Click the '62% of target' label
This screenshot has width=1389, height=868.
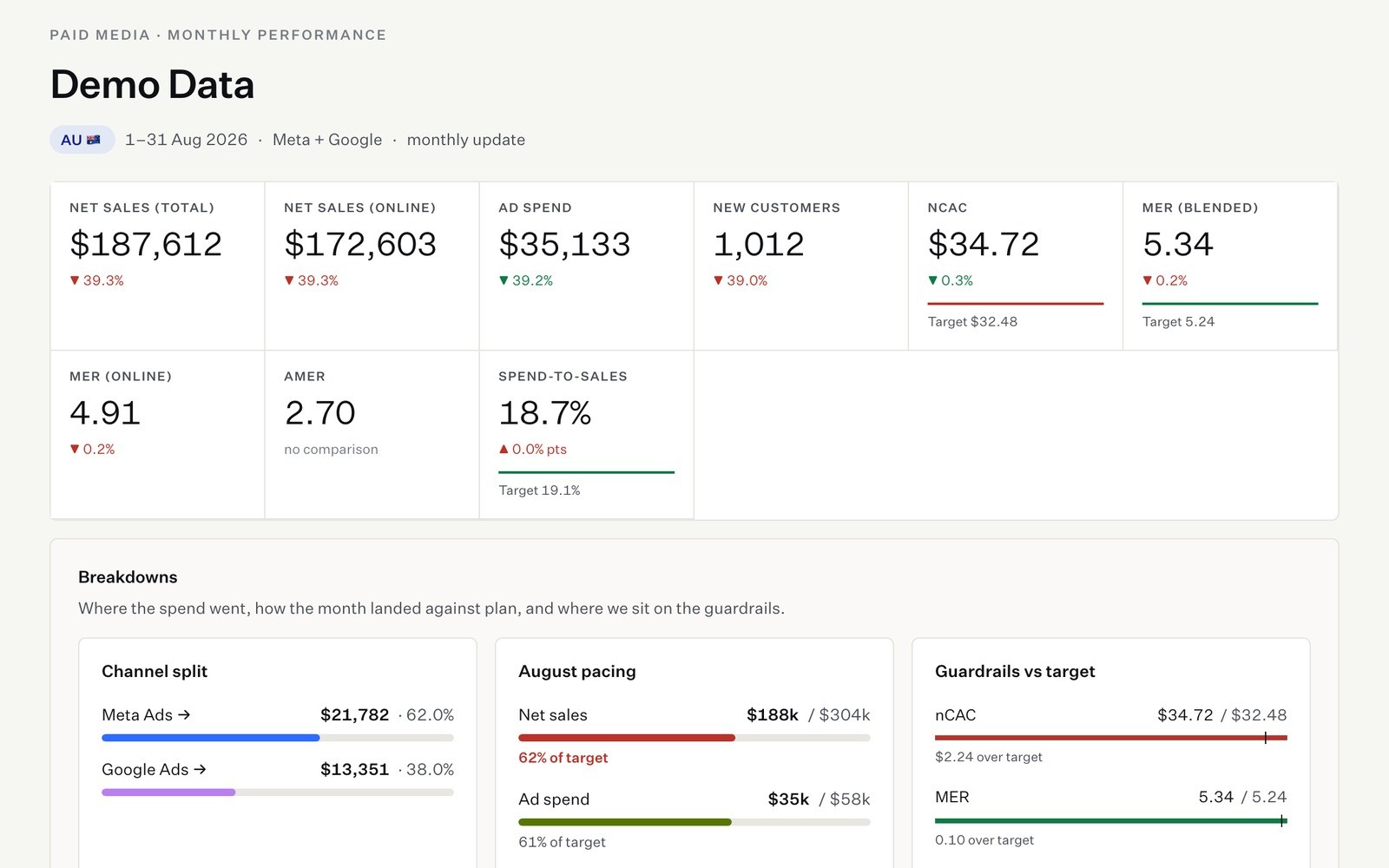[563, 758]
